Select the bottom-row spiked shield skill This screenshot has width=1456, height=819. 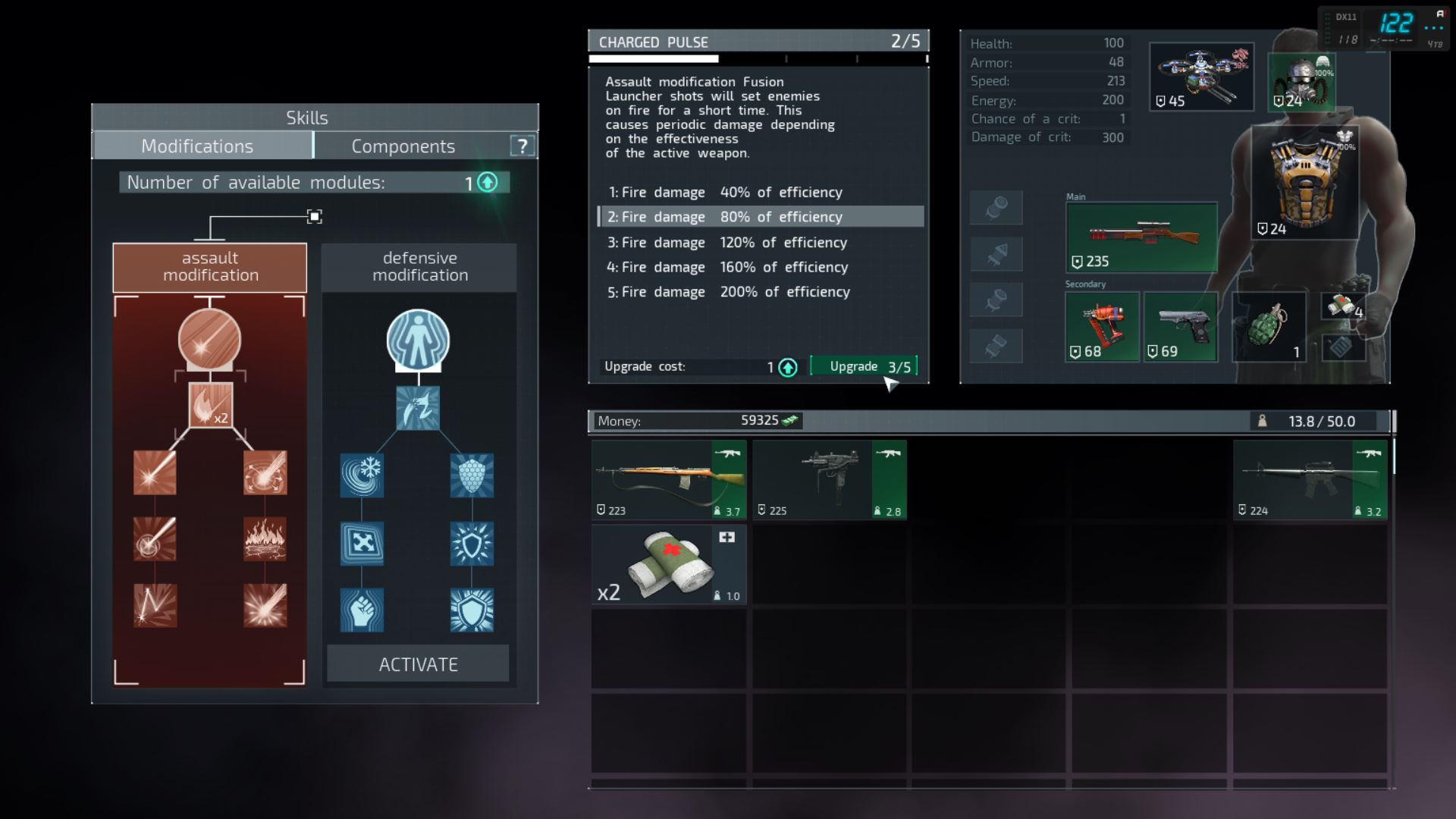[472, 610]
